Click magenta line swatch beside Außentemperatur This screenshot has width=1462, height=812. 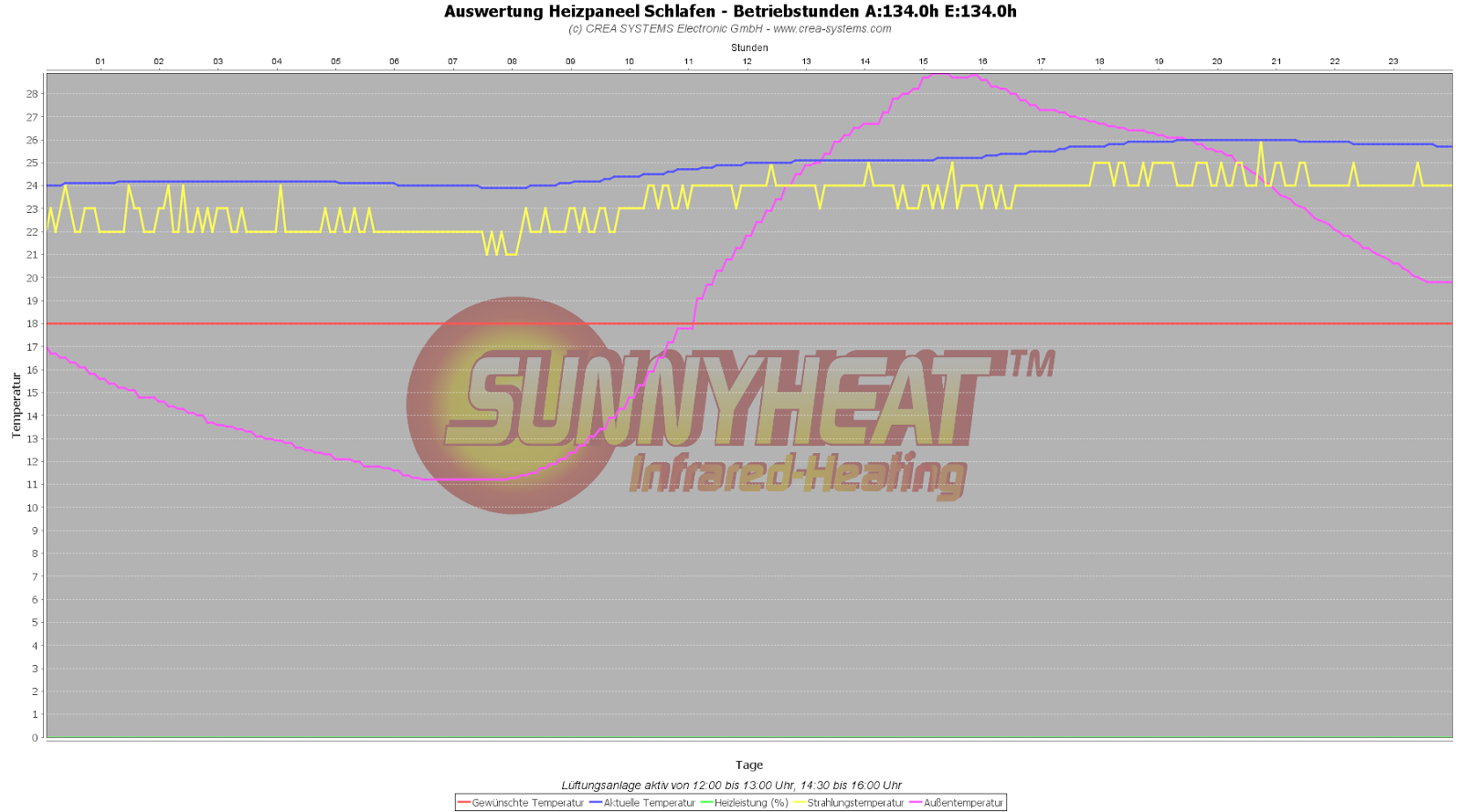916,803
